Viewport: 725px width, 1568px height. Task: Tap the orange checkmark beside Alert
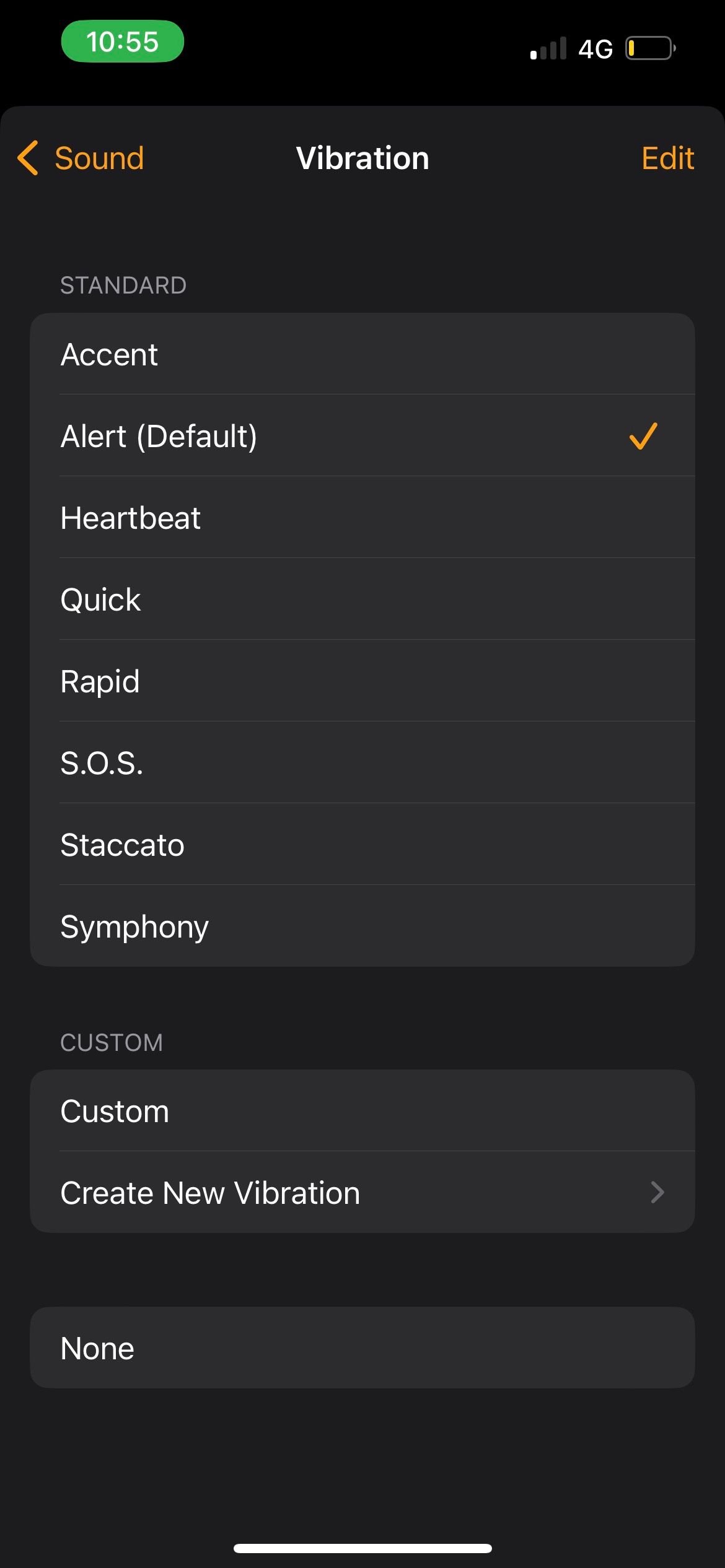(643, 436)
